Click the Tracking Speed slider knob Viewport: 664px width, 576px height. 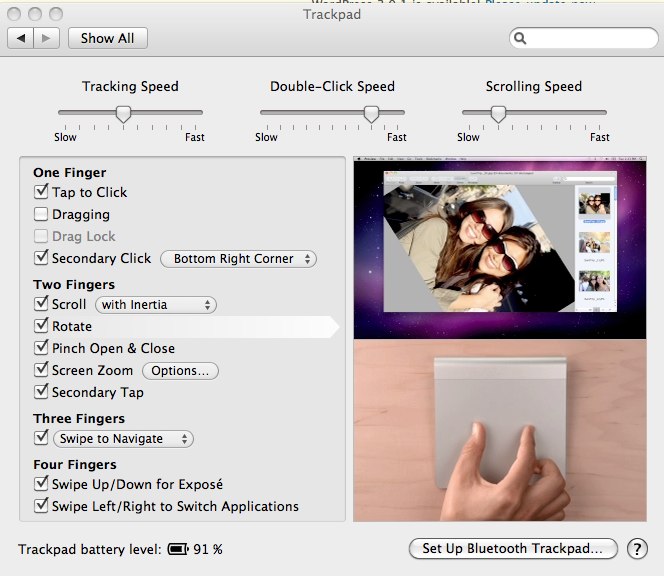coord(123,114)
